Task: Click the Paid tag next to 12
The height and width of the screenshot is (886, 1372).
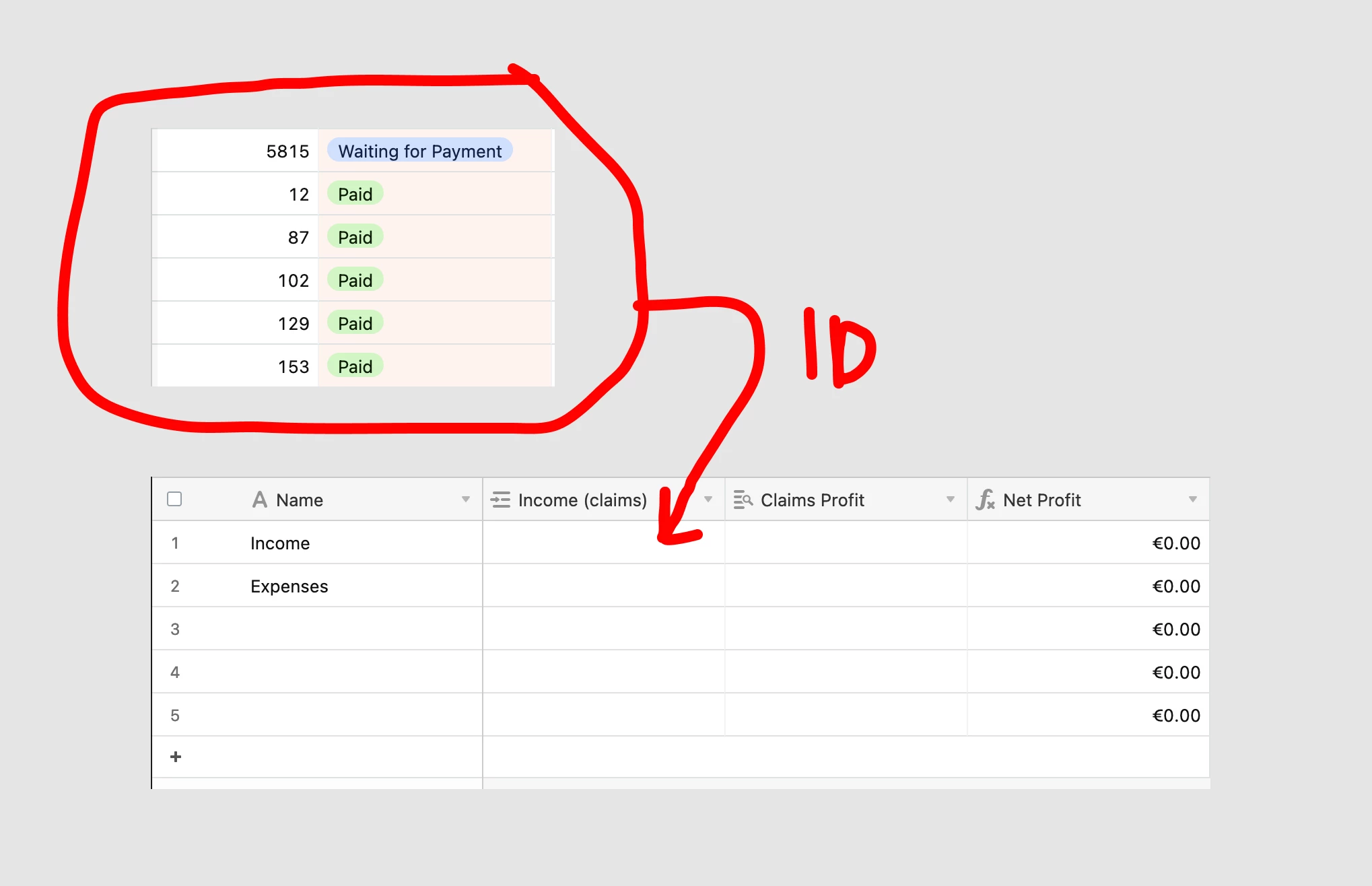Action: [355, 194]
